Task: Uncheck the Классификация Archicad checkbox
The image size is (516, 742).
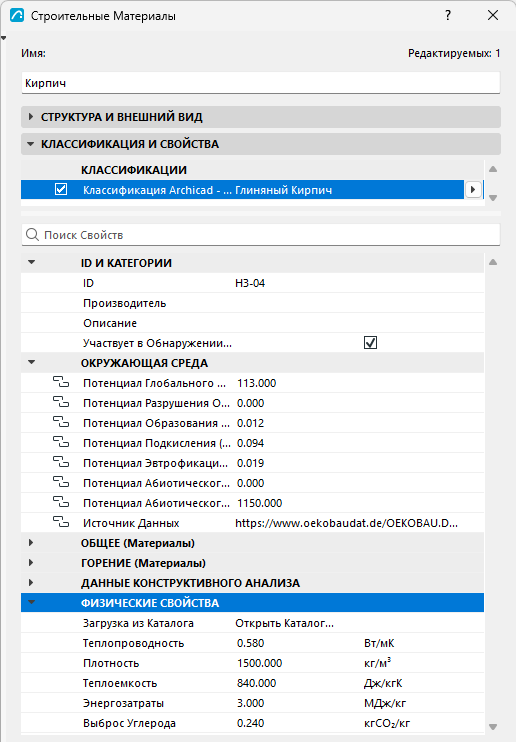Action: click(x=61, y=189)
